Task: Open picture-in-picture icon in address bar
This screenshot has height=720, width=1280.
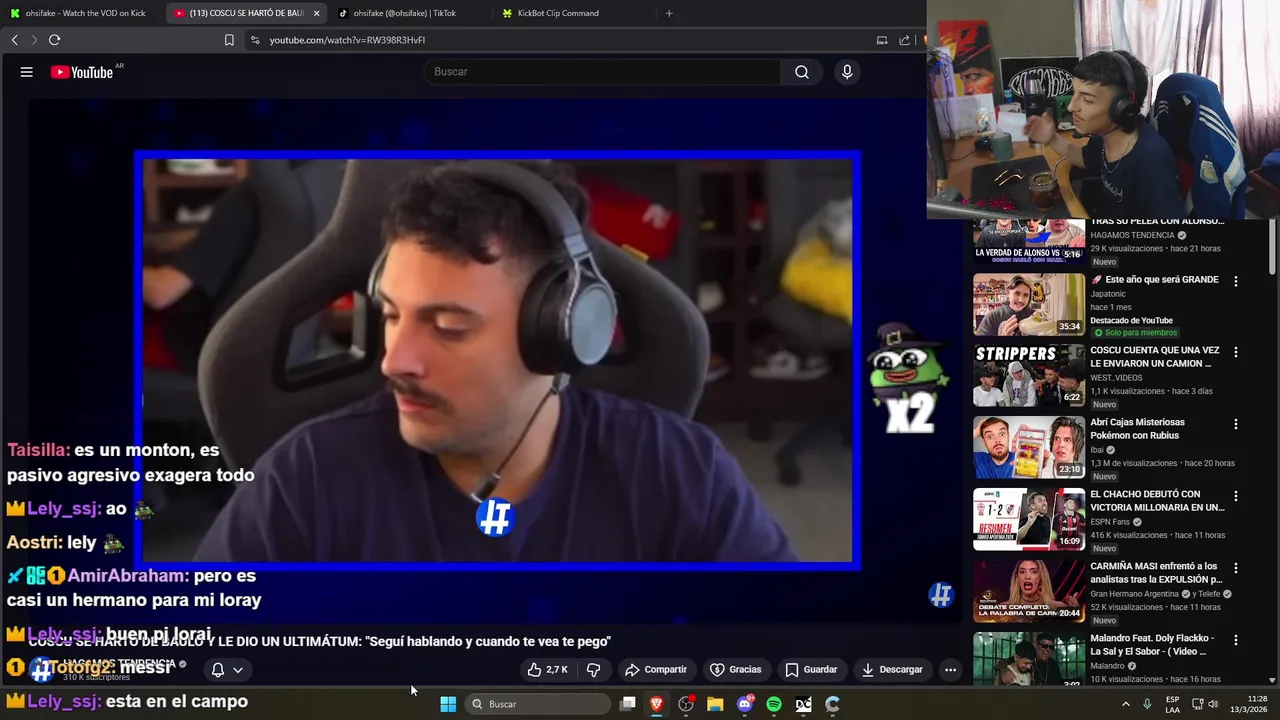Action: coord(882,40)
